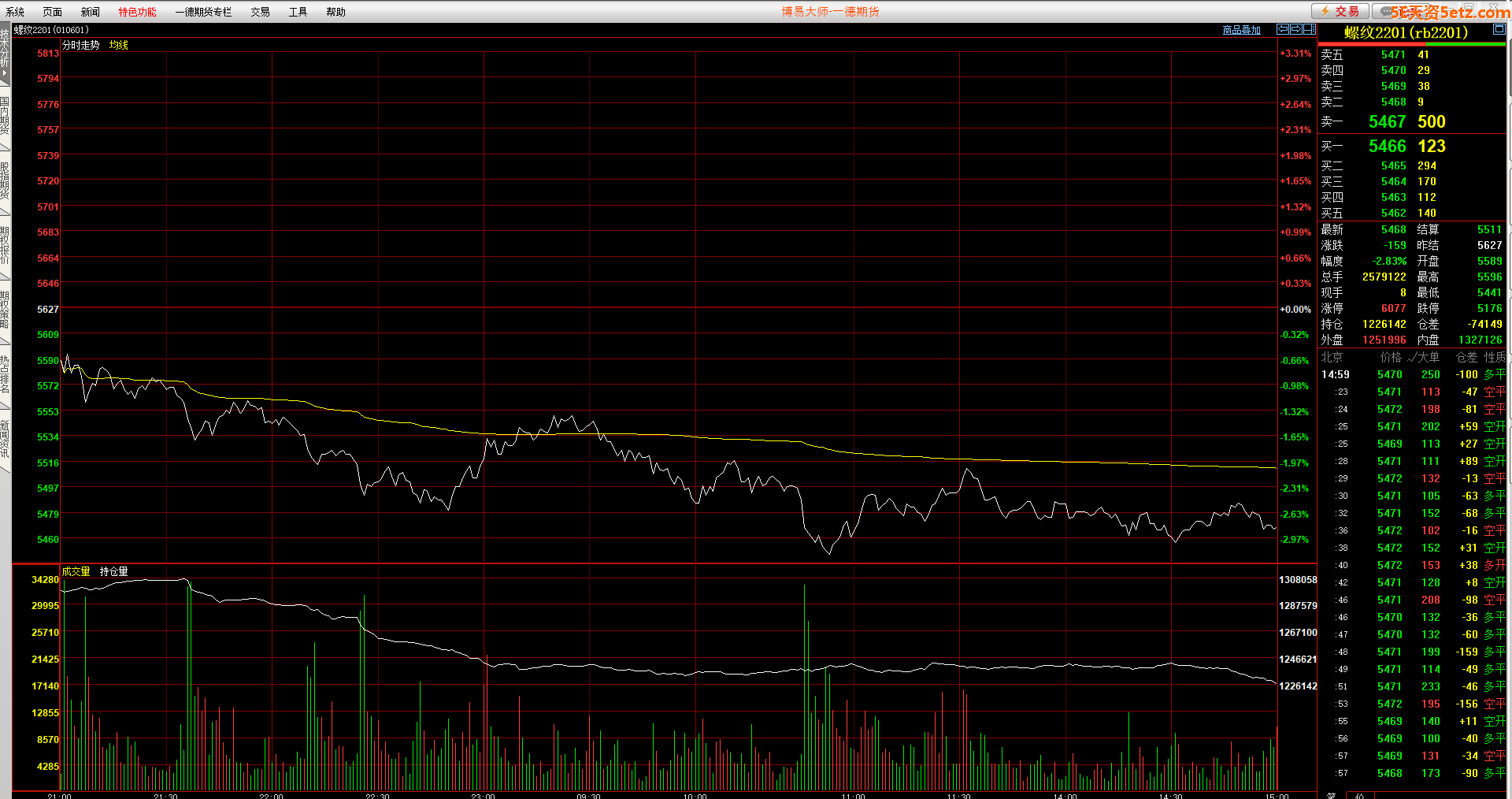Image resolution: width=1512 pixels, height=799 pixels.
Task: Click the 价格 column header in tick list
Action: (1391, 357)
